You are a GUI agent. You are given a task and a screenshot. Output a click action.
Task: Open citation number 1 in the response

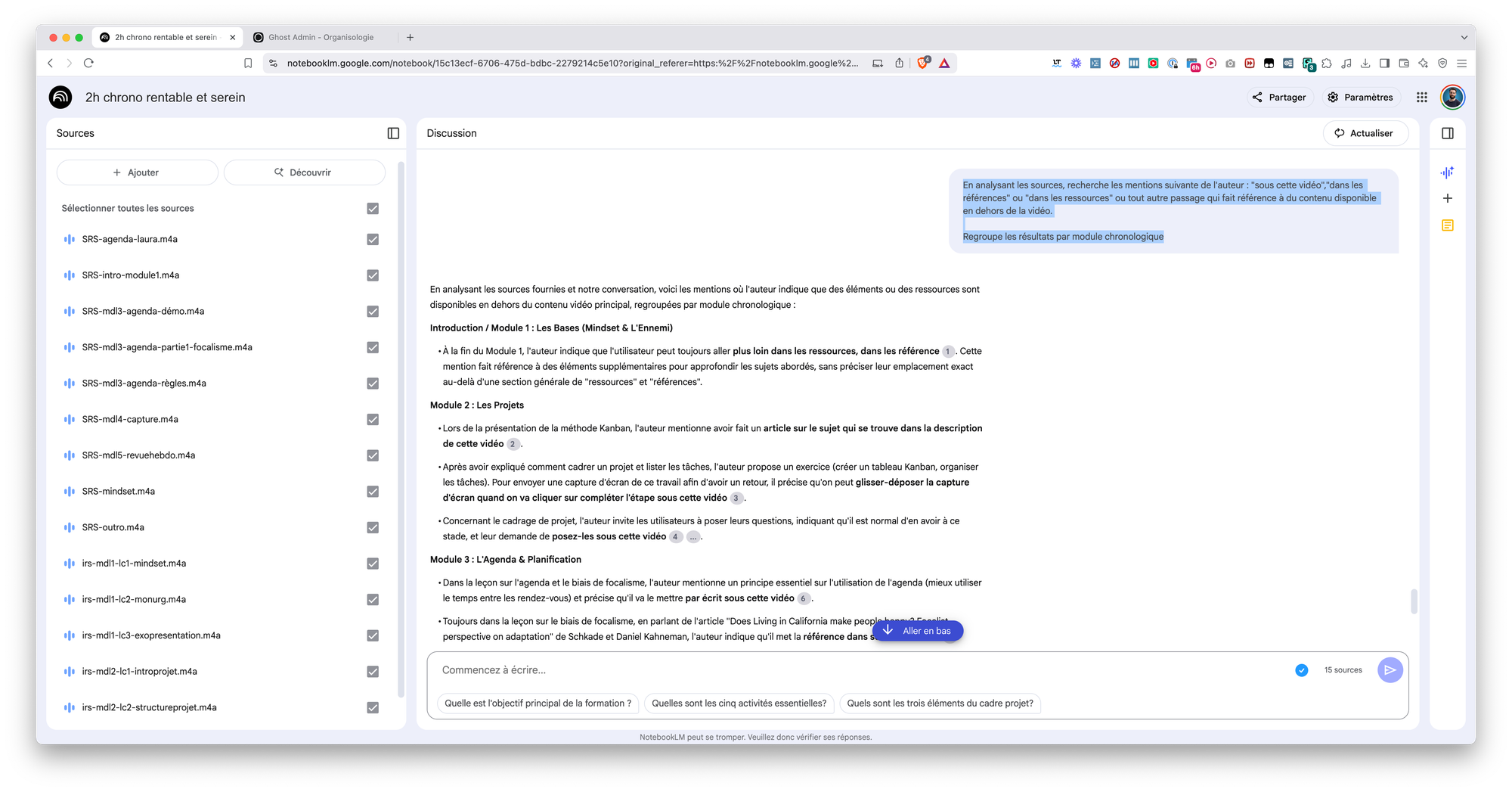click(x=948, y=352)
